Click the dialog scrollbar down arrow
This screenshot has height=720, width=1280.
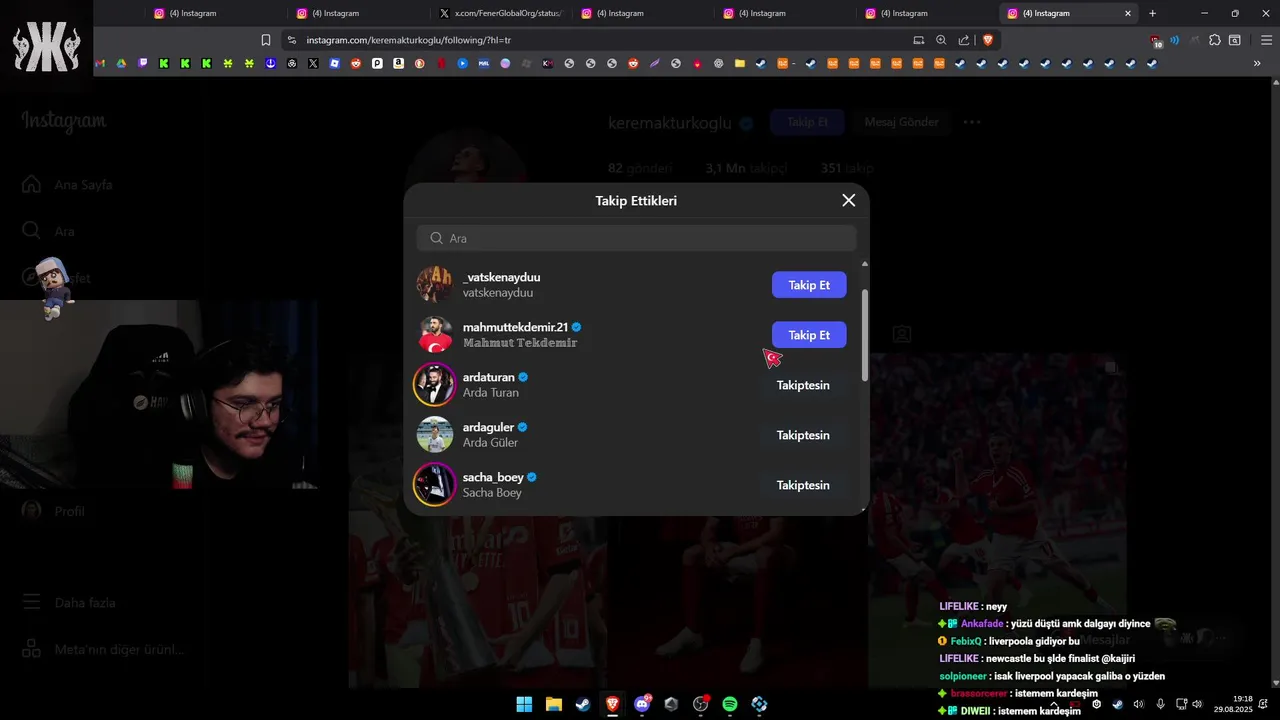[x=865, y=510]
